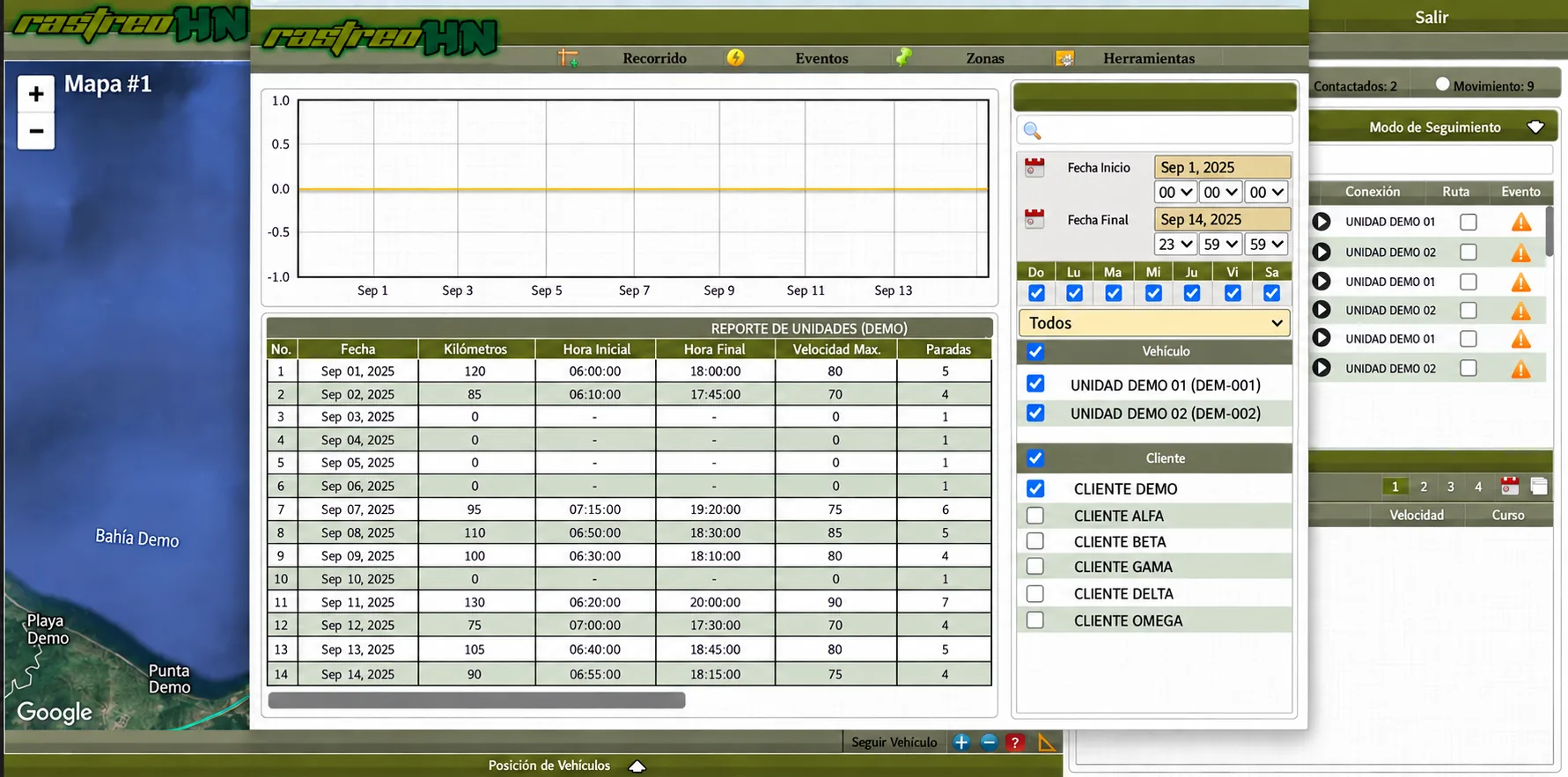
Task: Open the Herramientas menu
Action: pos(1149,58)
